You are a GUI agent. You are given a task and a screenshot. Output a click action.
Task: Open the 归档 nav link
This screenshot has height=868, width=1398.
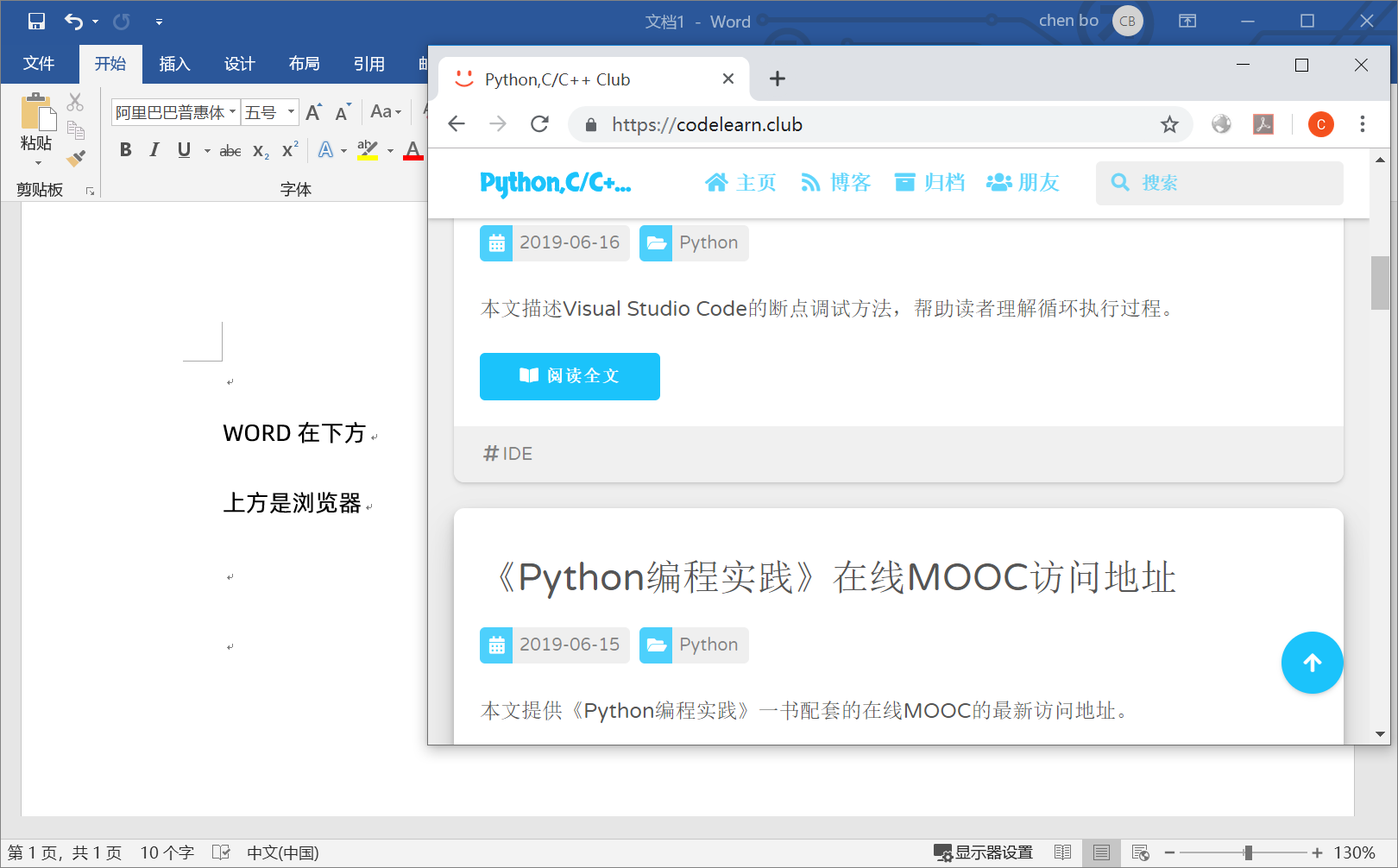click(x=929, y=183)
